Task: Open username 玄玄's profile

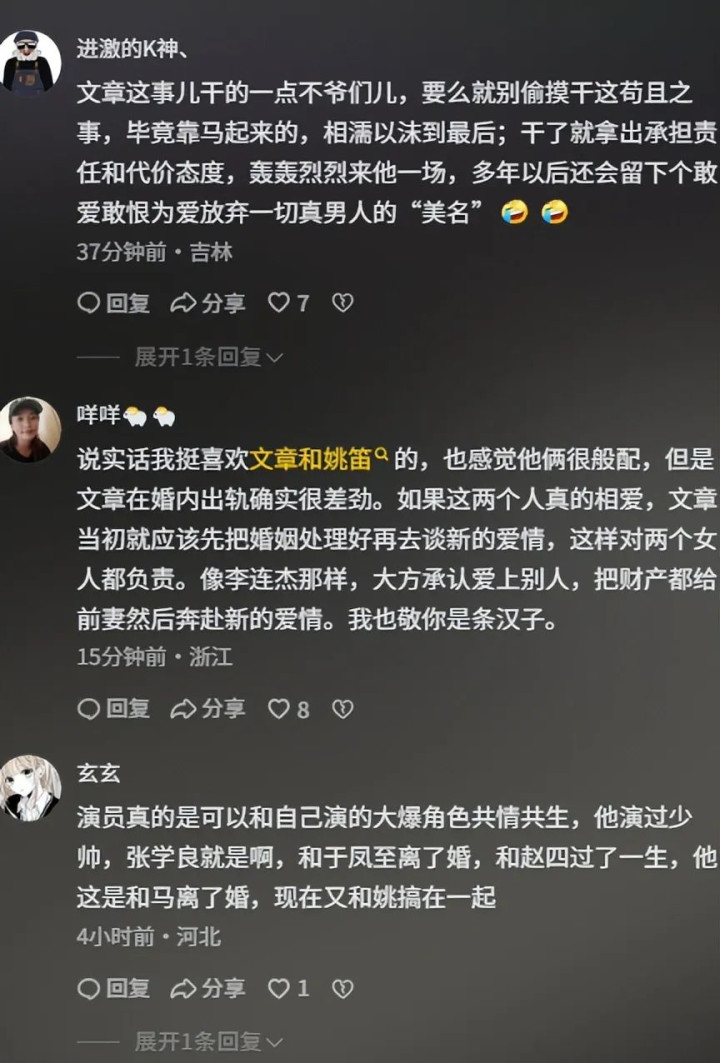Action: click(x=99, y=773)
